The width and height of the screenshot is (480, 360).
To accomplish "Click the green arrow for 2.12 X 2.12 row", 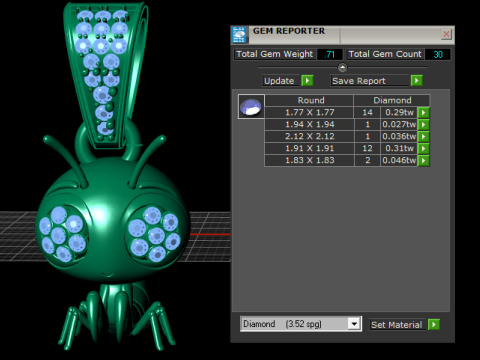I will click(x=423, y=136).
